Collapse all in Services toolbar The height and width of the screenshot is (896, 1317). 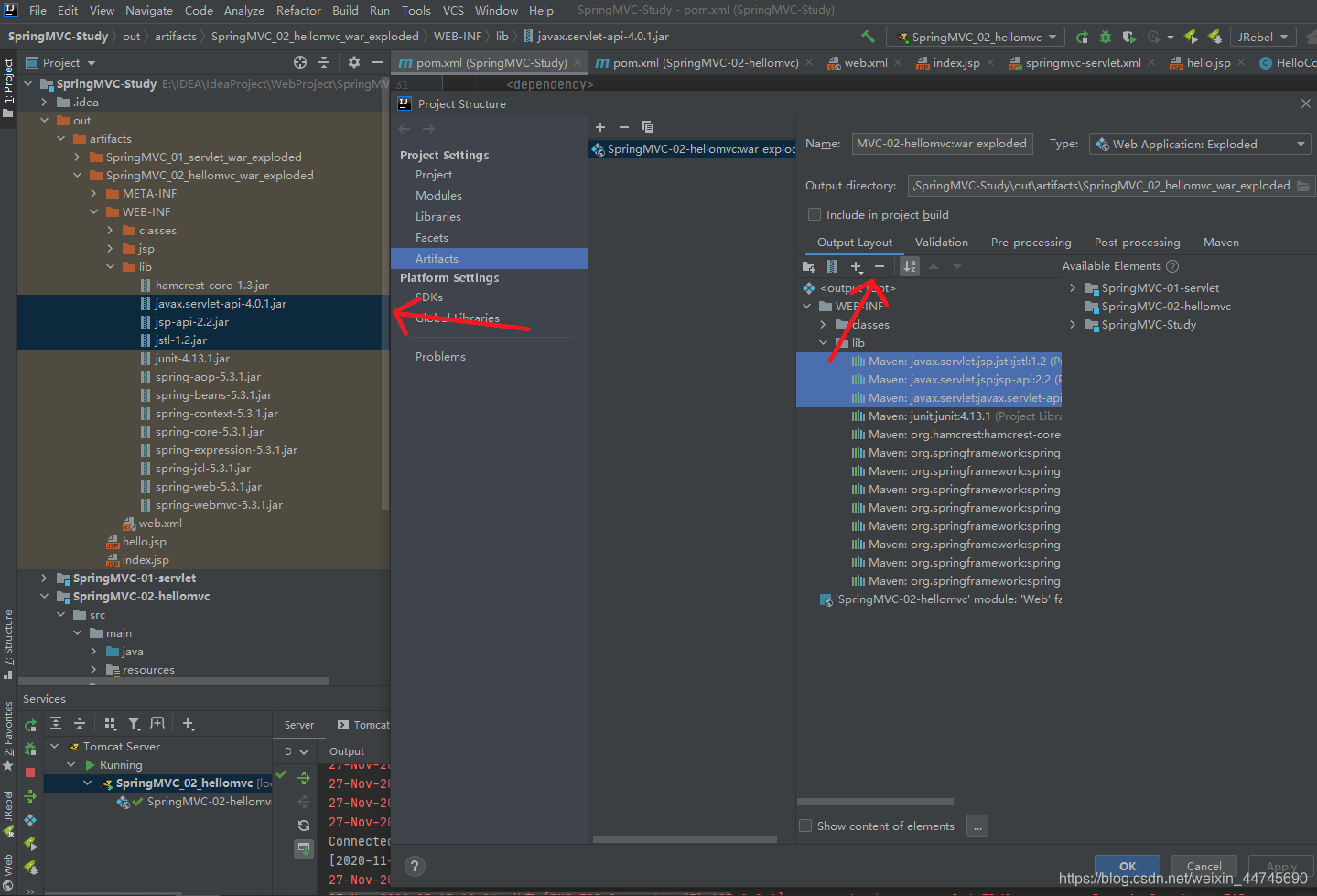click(x=80, y=724)
